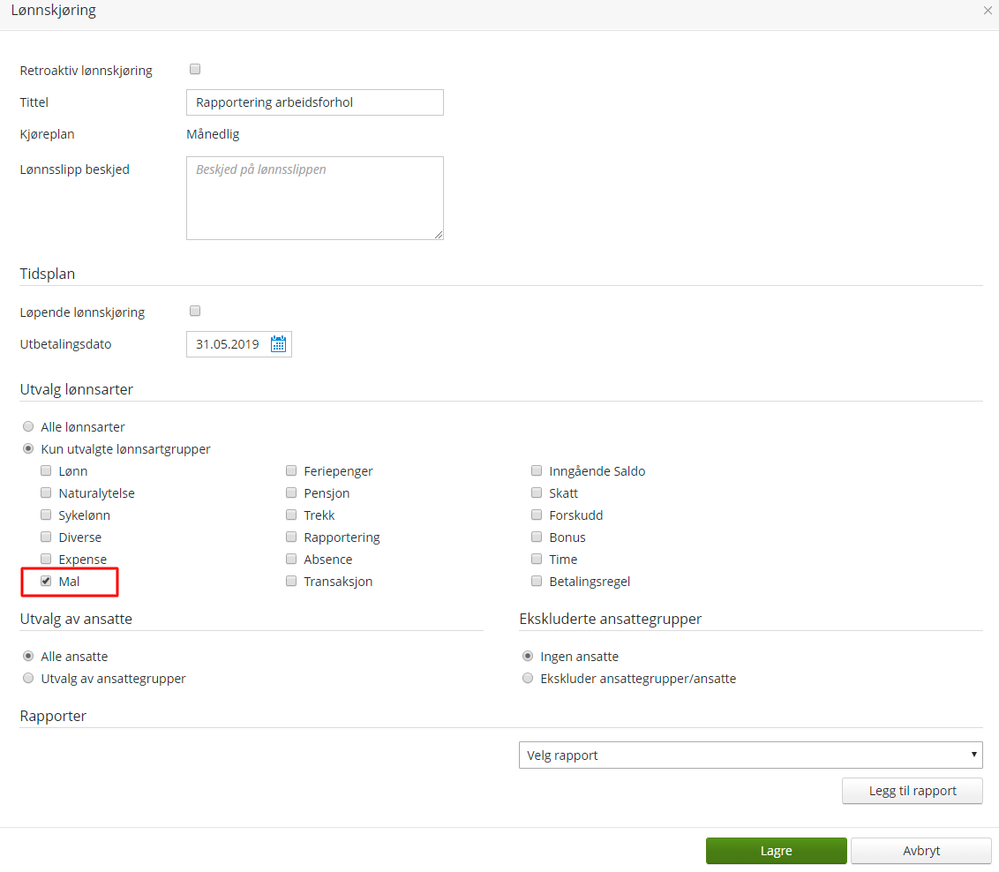Check the Feriepenger group
The width and height of the screenshot is (999, 872).
click(x=291, y=471)
